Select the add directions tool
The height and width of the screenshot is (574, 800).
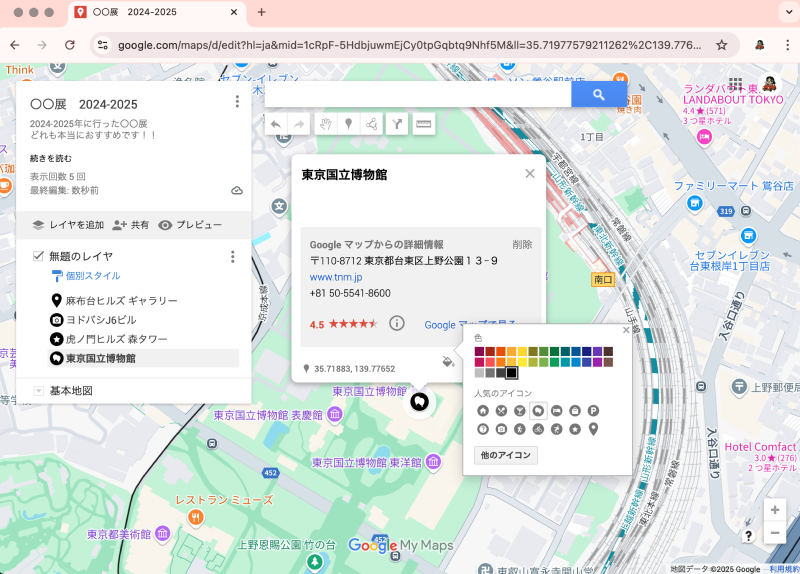pos(397,124)
